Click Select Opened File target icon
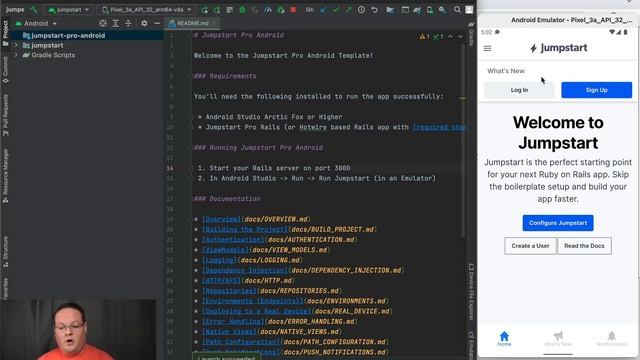 click(103, 24)
